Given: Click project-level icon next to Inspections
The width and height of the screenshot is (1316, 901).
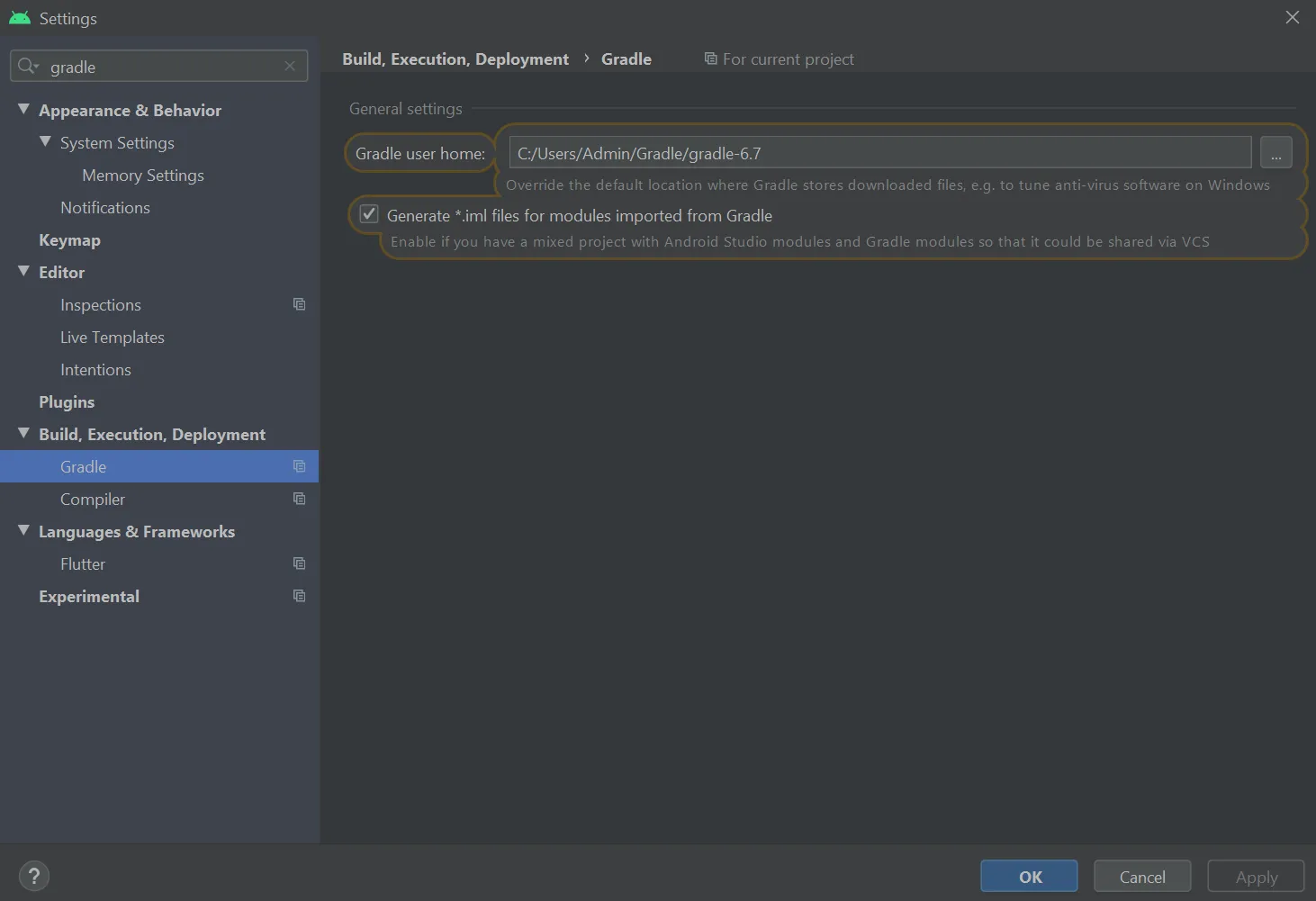Looking at the screenshot, I should 299,304.
